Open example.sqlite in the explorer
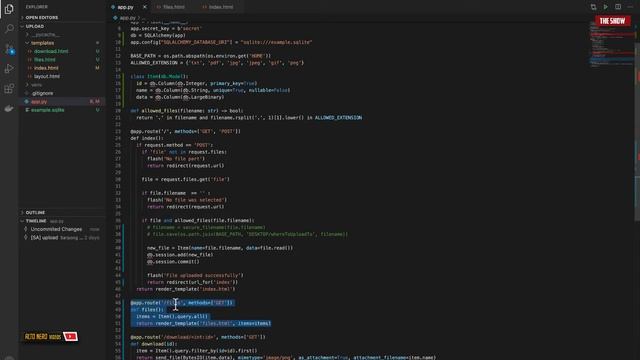The width and height of the screenshot is (640, 360). point(48,110)
